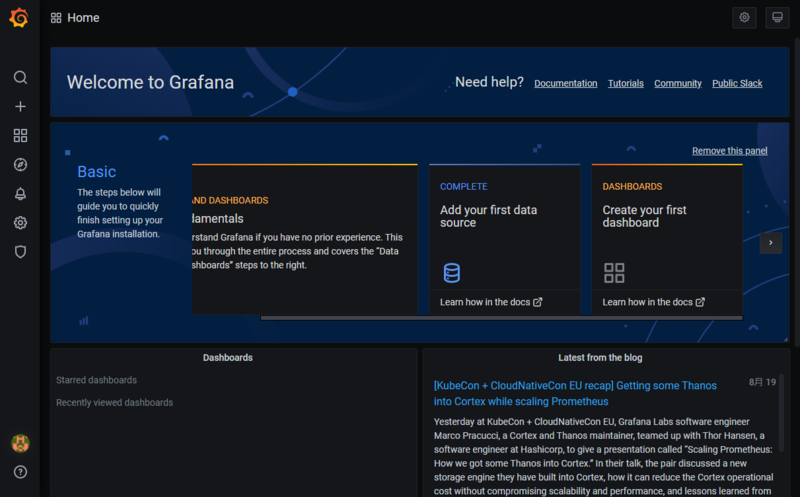Open the Home dashboard picker title
Viewport: 800px width, 497px height.
pos(83,18)
